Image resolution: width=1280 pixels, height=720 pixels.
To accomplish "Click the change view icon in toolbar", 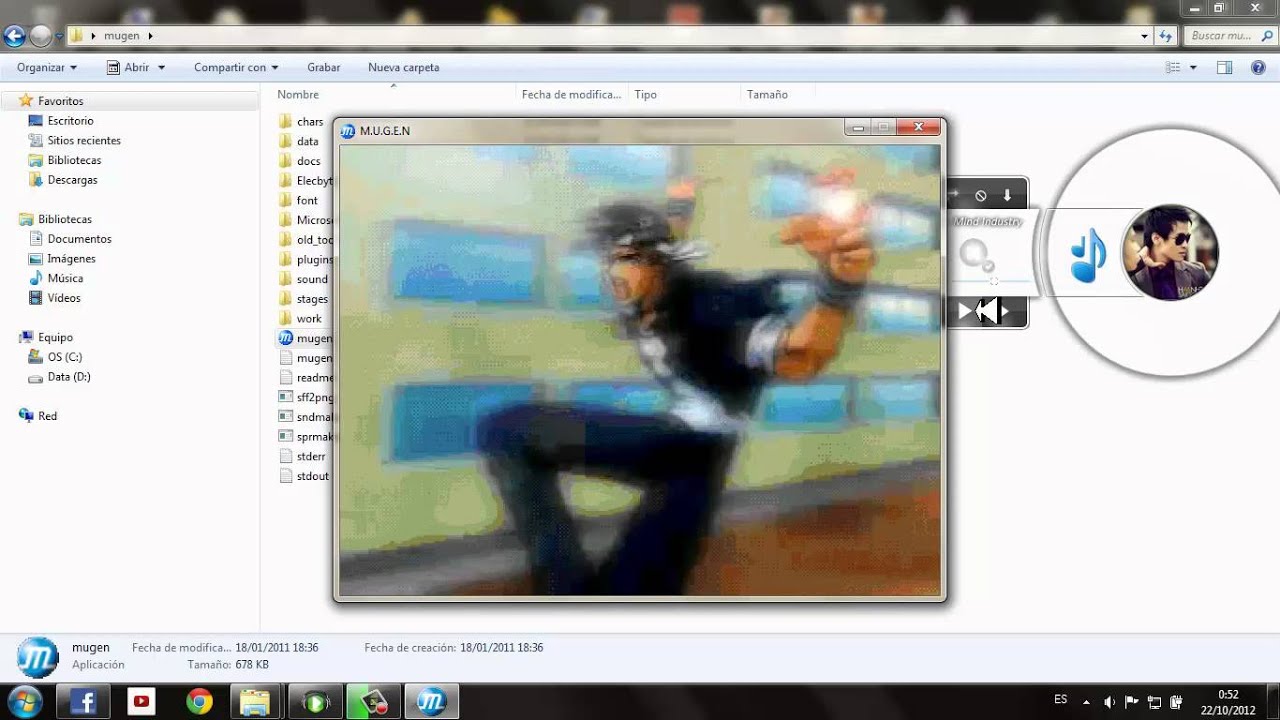I will 1174,67.
